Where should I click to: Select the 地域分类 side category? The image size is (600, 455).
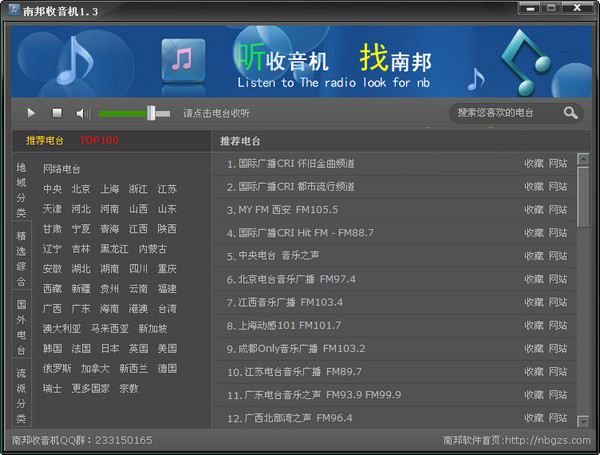coord(21,190)
